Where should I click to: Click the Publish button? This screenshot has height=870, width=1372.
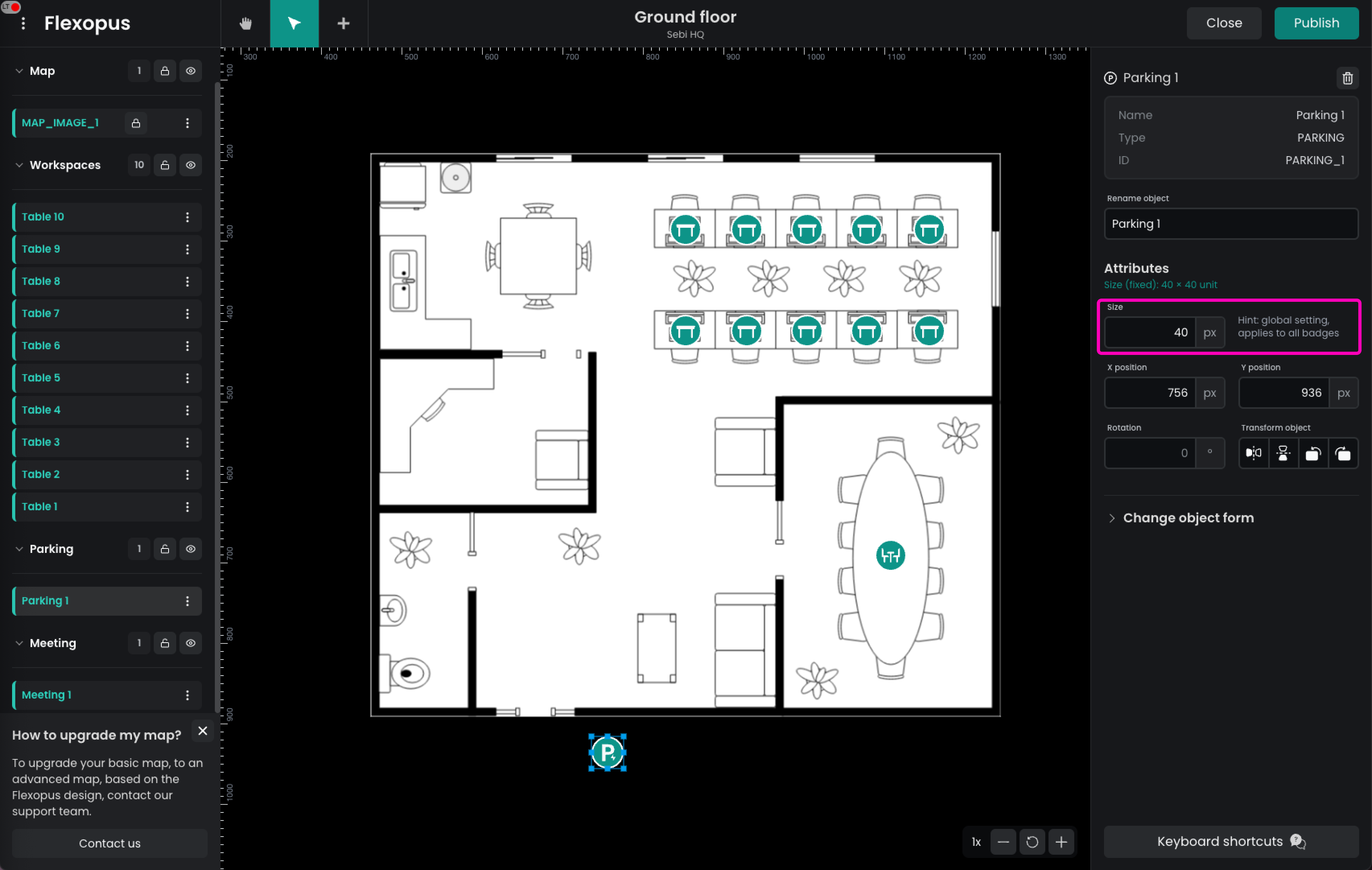(1316, 23)
